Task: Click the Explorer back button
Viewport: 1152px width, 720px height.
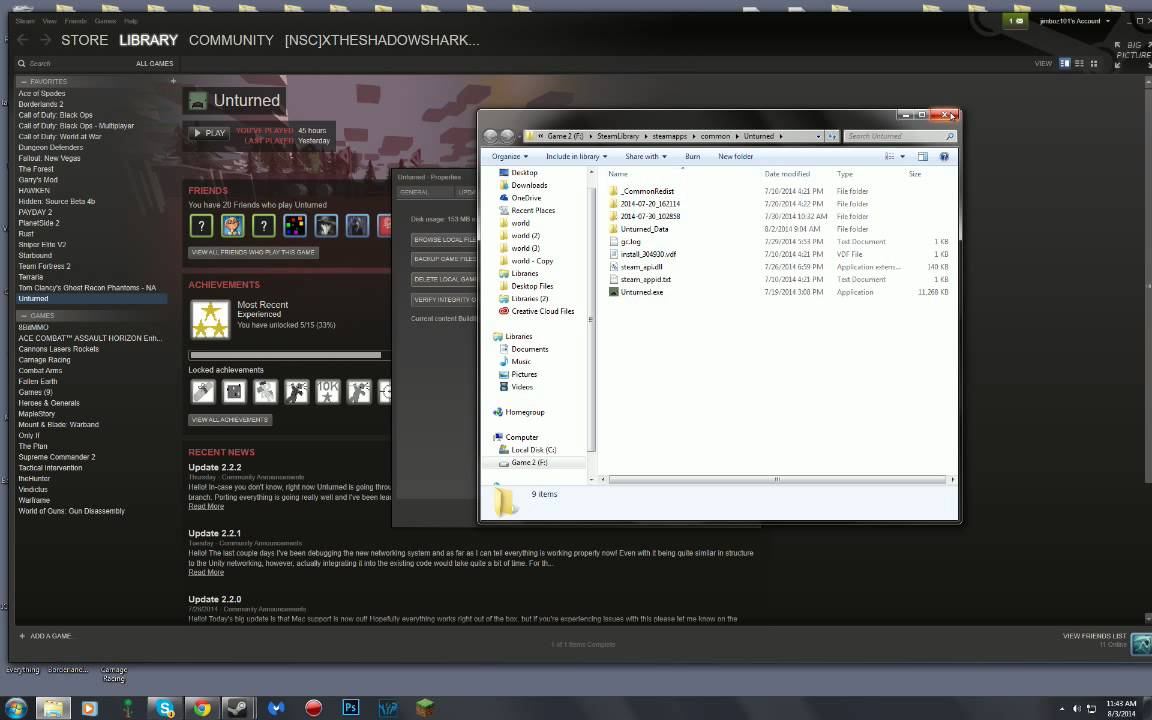Action: (x=490, y=136)
